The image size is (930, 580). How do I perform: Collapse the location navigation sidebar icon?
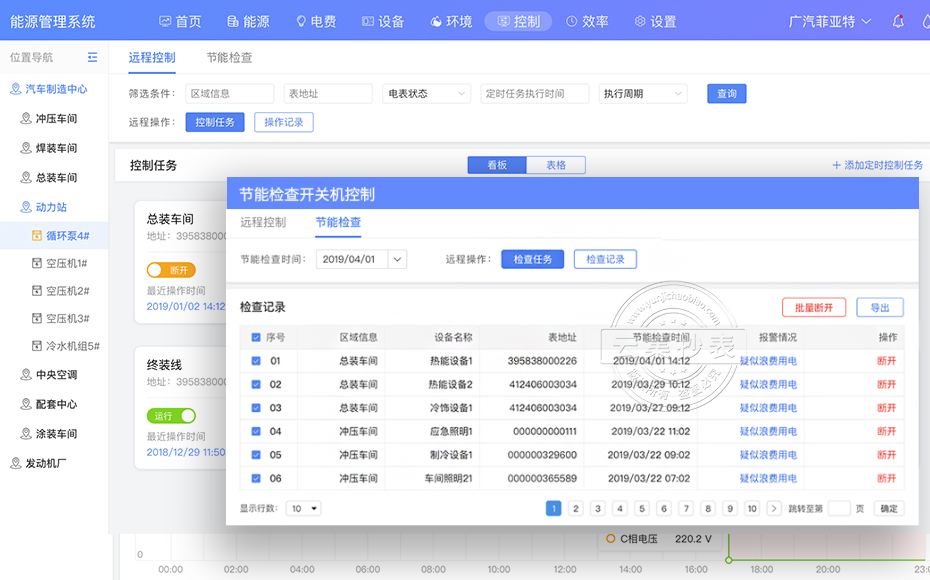click(x=93, y=58)
